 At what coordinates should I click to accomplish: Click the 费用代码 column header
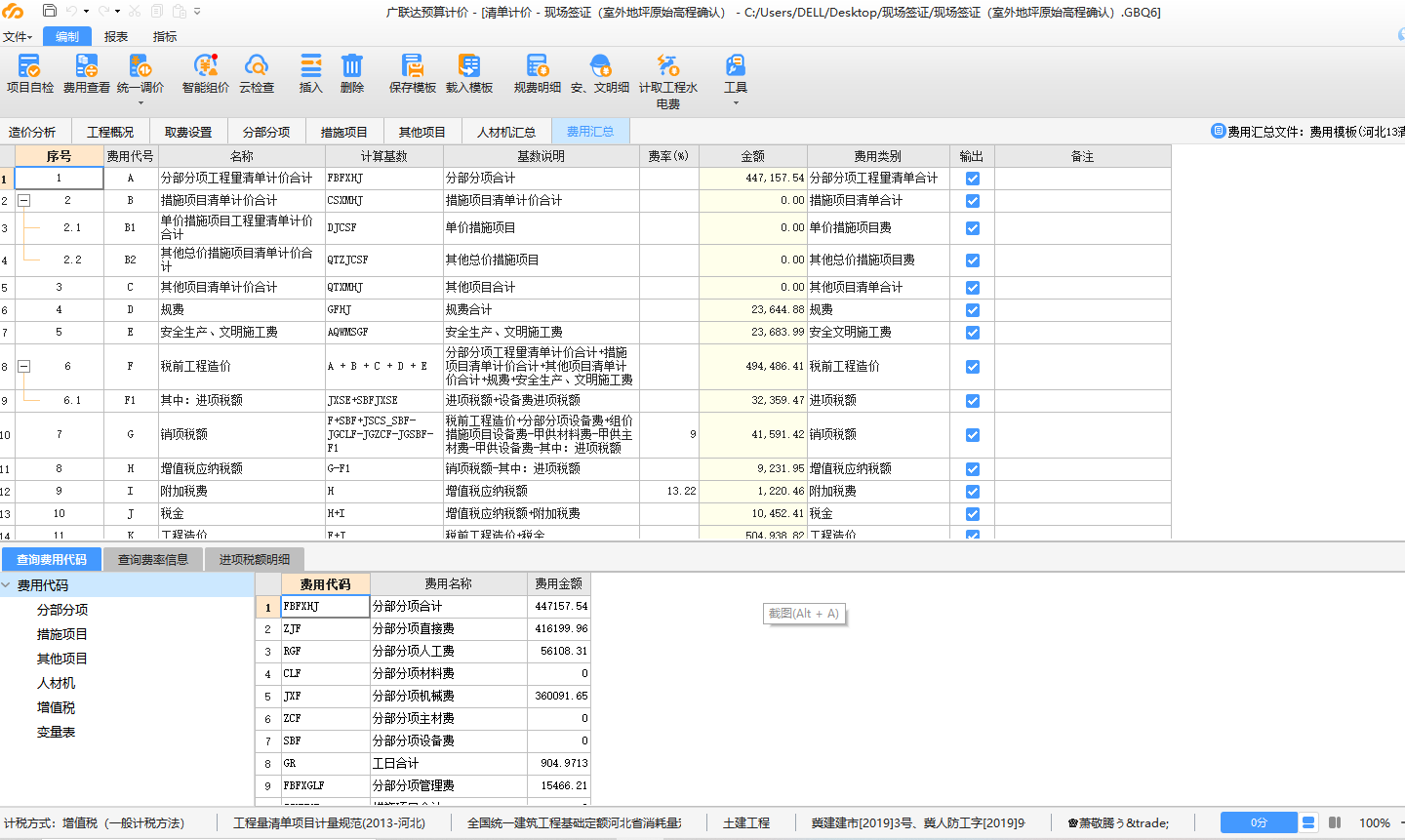(x=326, y=583)
